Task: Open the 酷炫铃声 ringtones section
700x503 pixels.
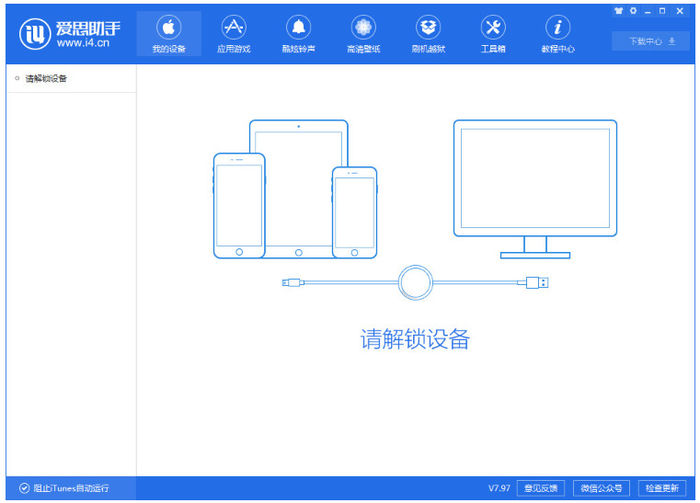Action: point(298,34)
